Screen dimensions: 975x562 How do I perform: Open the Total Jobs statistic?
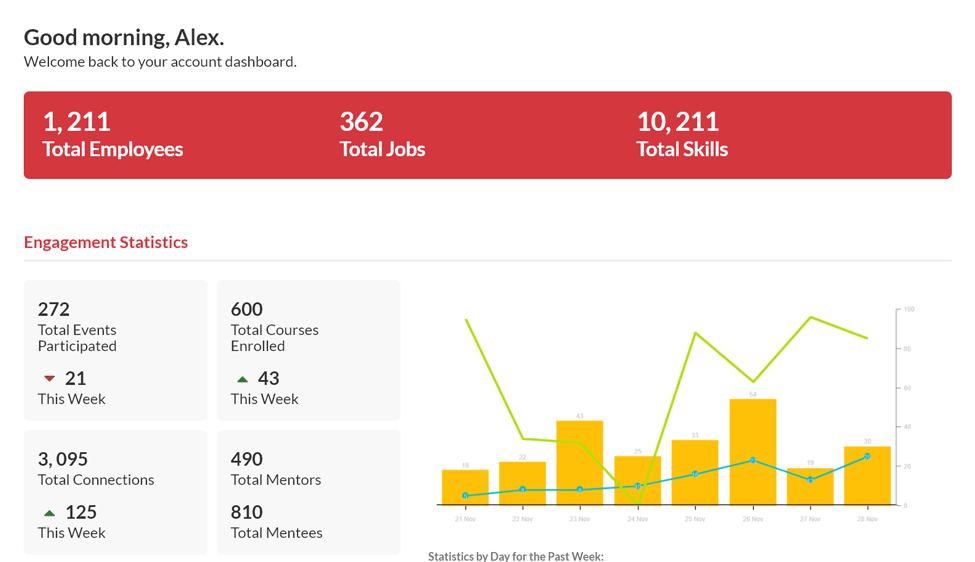click(382, 135)
